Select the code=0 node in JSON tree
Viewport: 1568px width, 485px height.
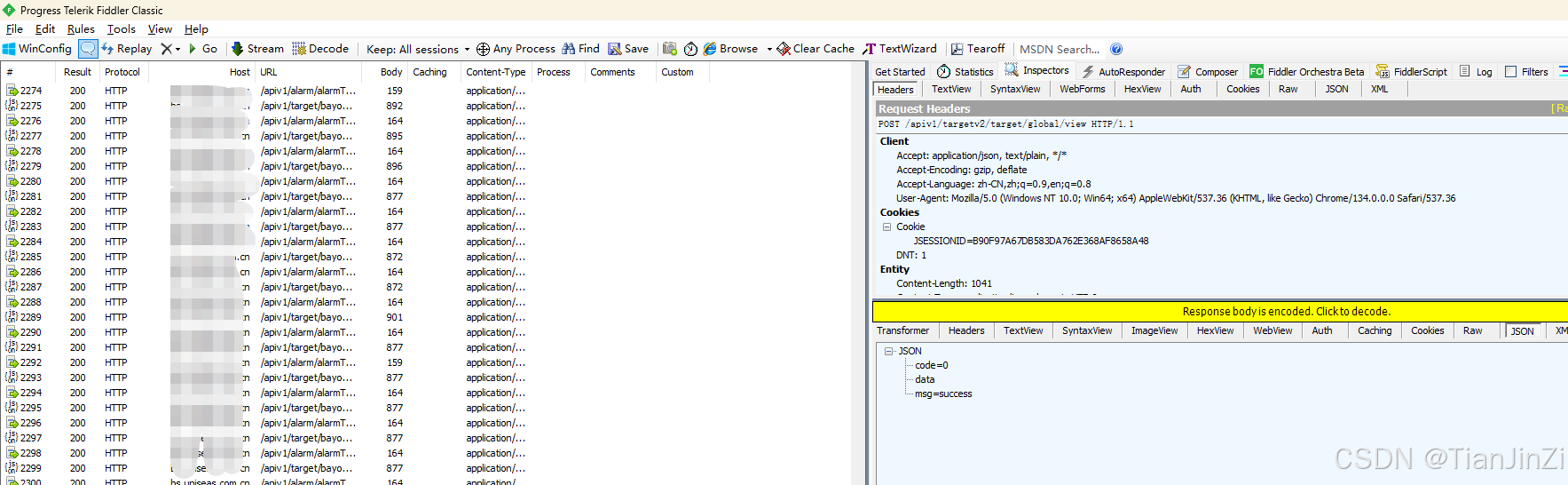(x=932, y=366)
